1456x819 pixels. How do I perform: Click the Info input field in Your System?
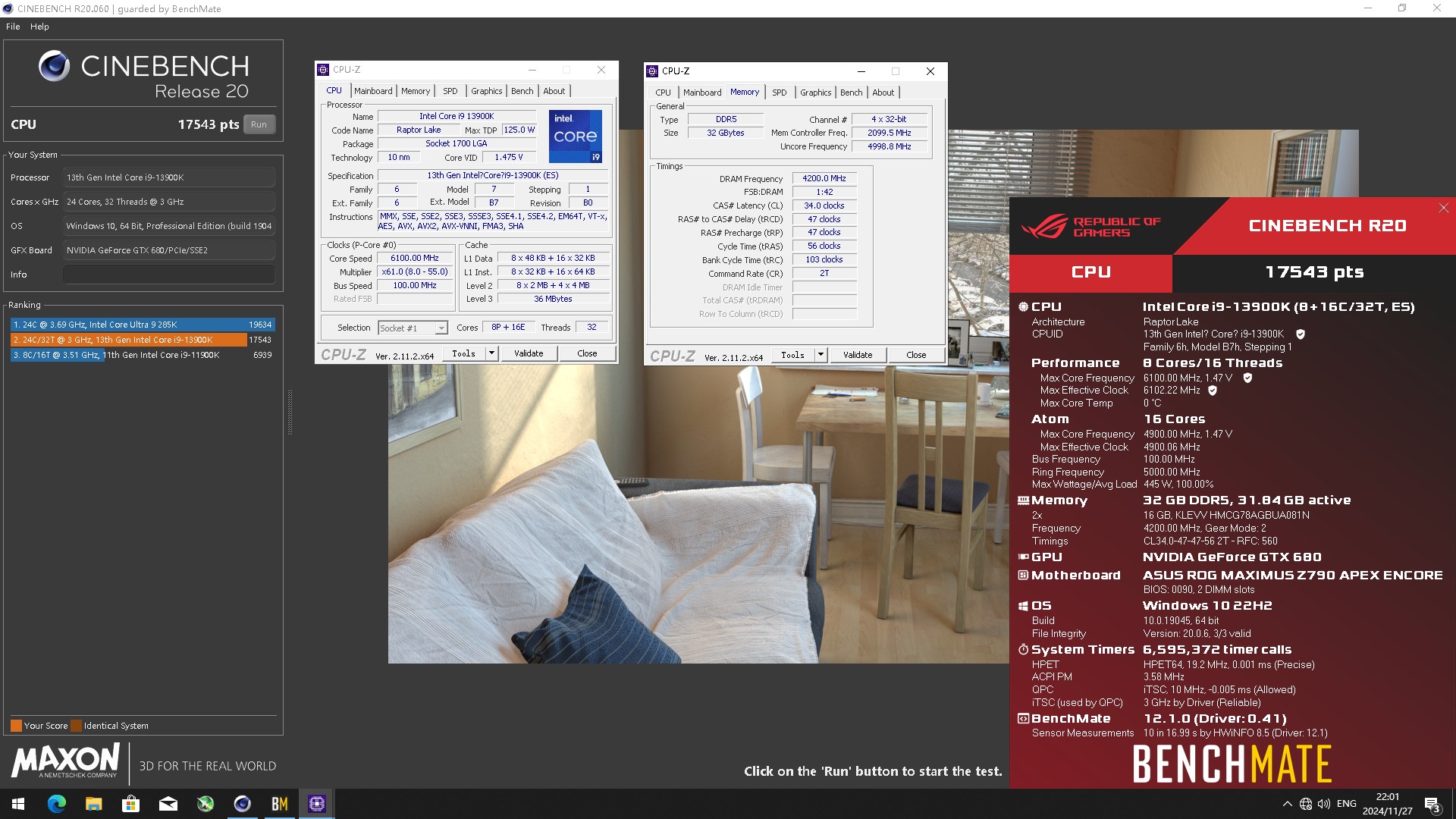click(x=169, y=275)
